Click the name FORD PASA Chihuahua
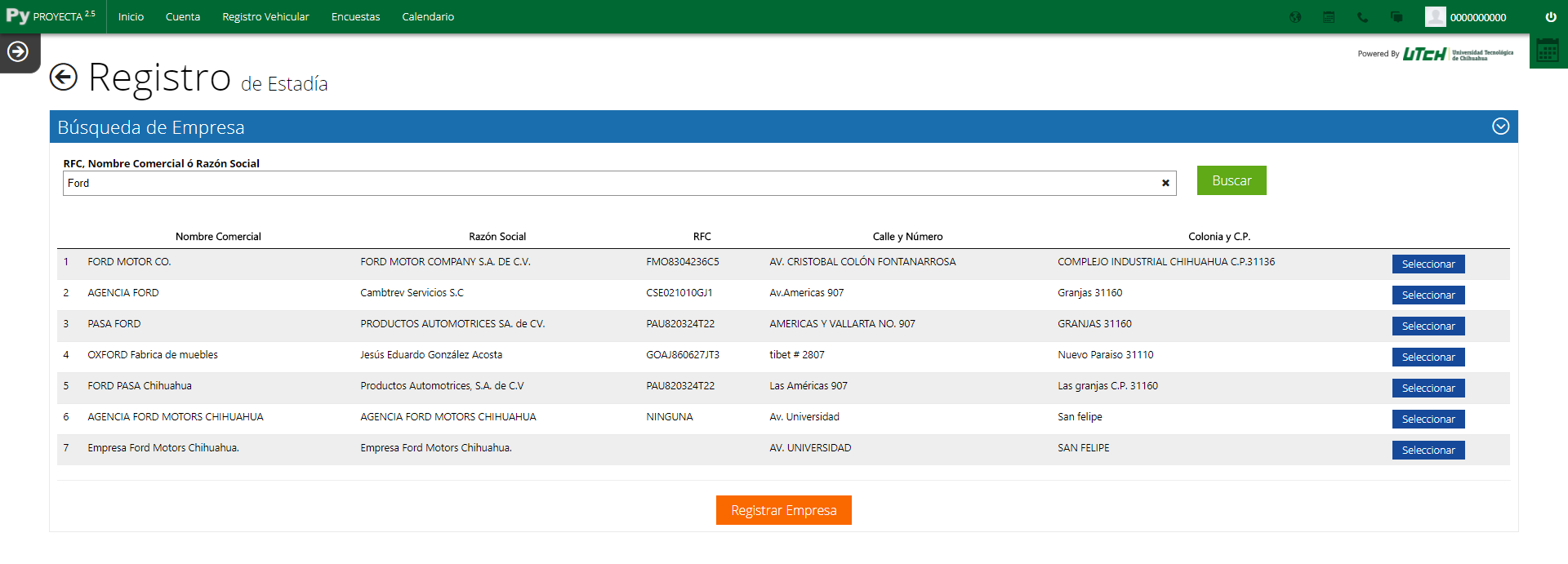The height and width of the screenshot is (564, 1568). (x=140, y=386)
